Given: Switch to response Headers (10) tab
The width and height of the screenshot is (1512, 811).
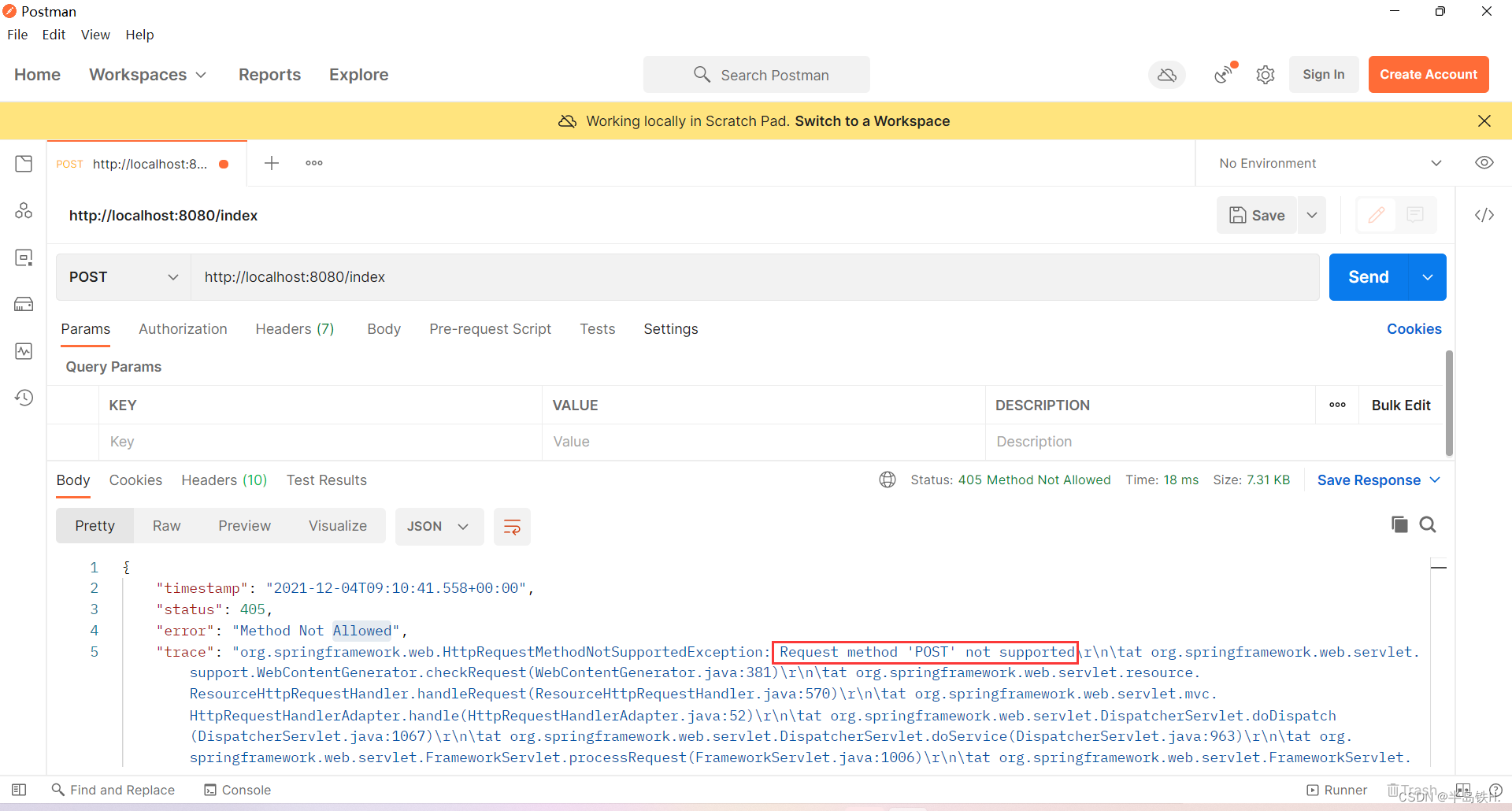Looking at the screenshot, I should (224, 480).
